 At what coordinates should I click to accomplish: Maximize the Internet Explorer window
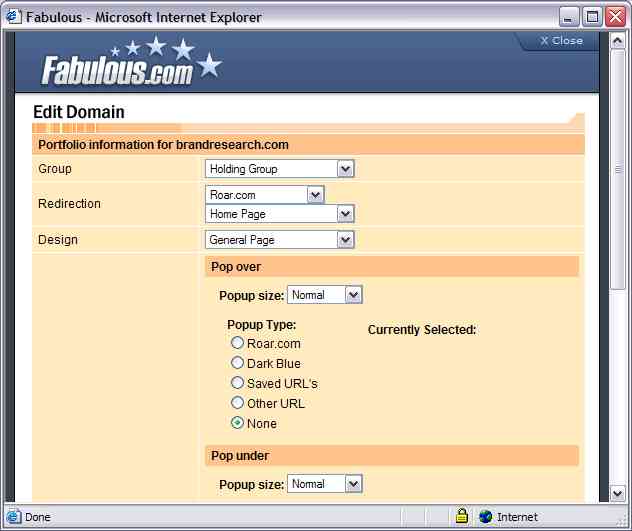(x=592, y=17)
